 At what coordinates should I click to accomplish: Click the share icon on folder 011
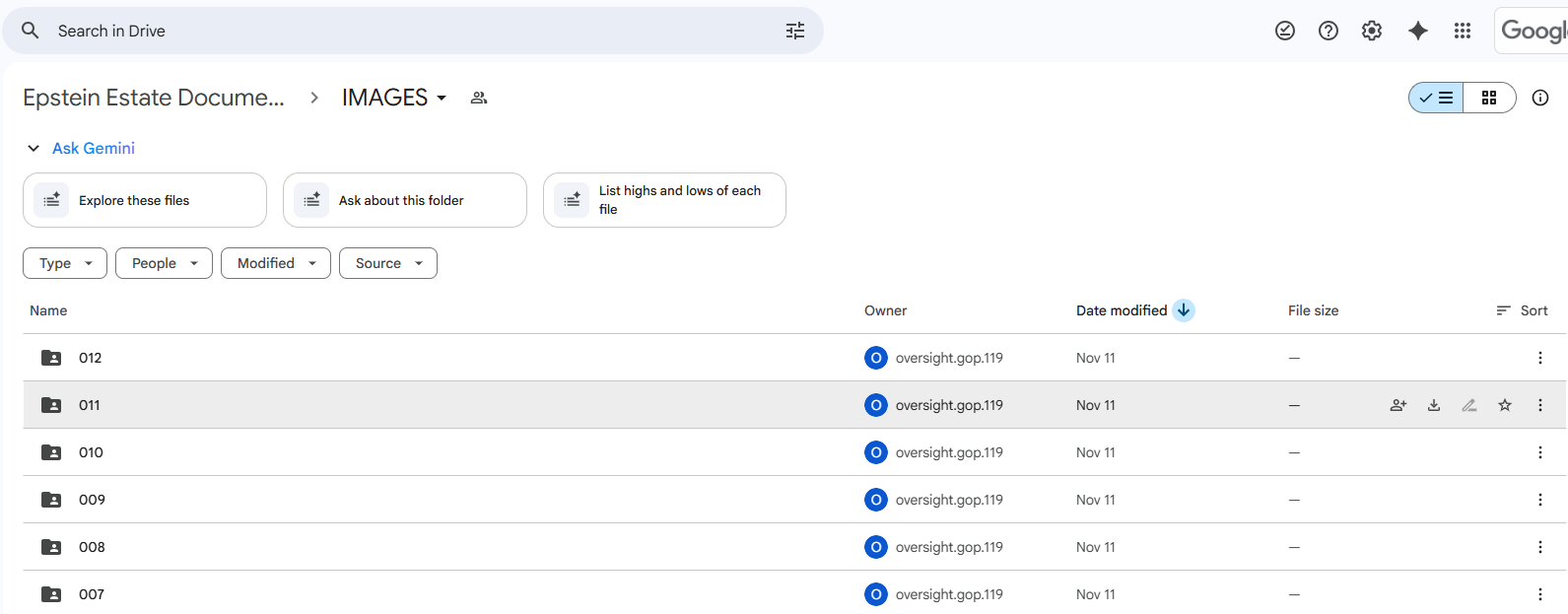[x=1398, y=405]
